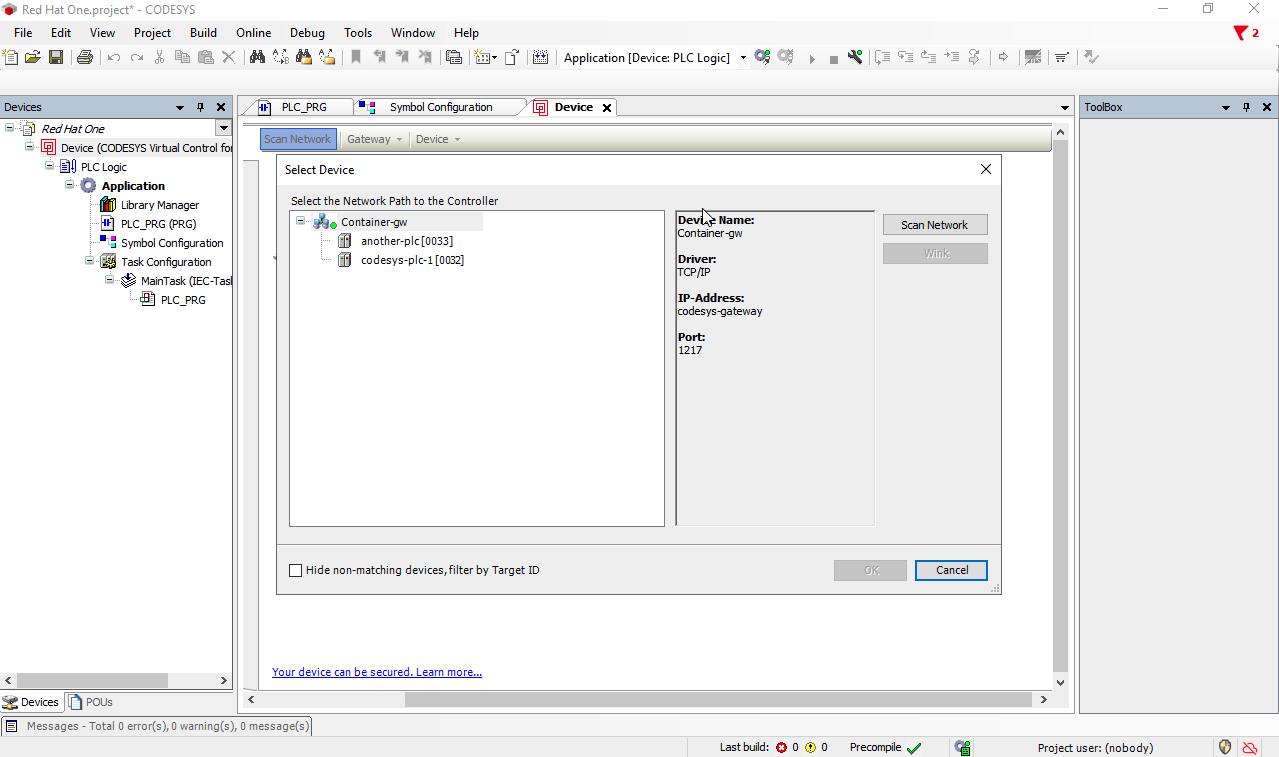1279x757 pixels.
Task: Select Symbol Configuration in Devices tree
Action: tap(172, 243)
